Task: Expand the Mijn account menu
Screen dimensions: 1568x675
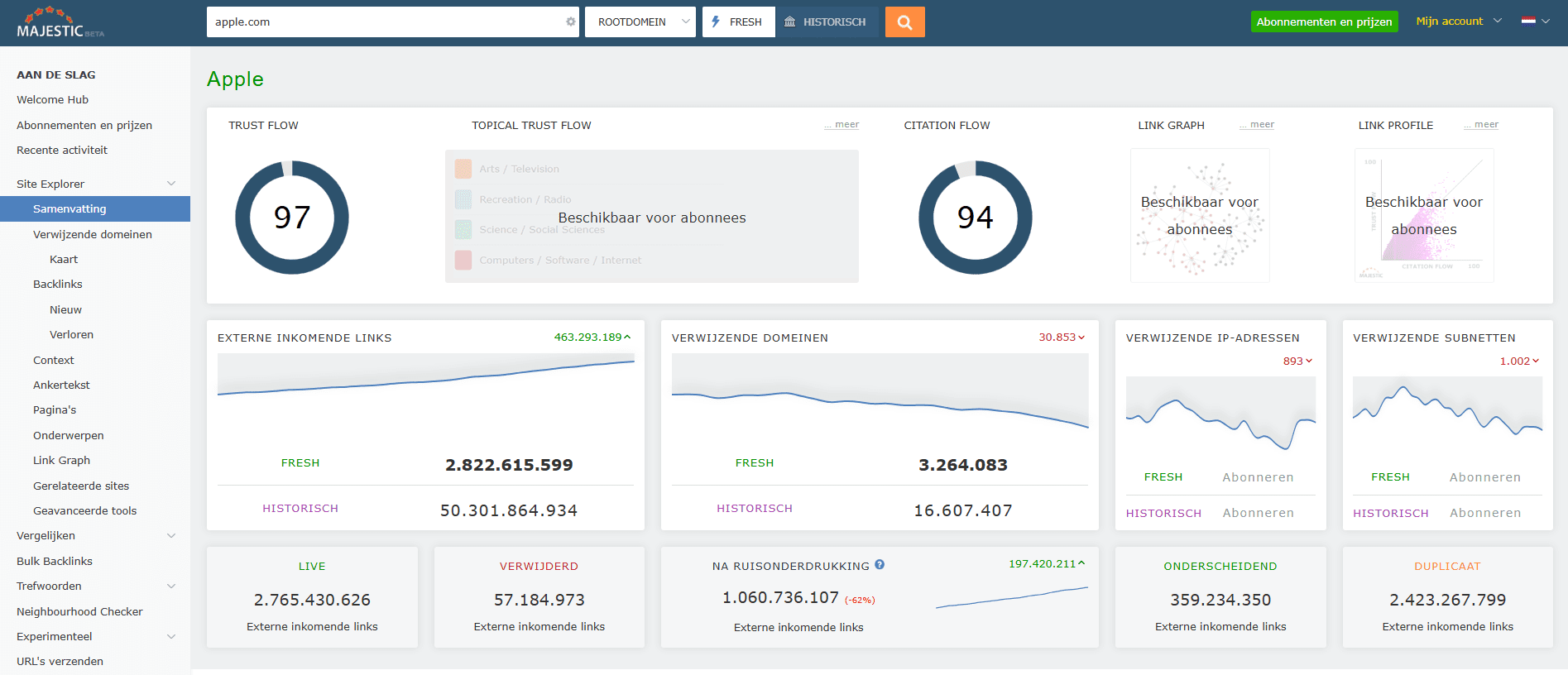Action: coord(1458,22)
